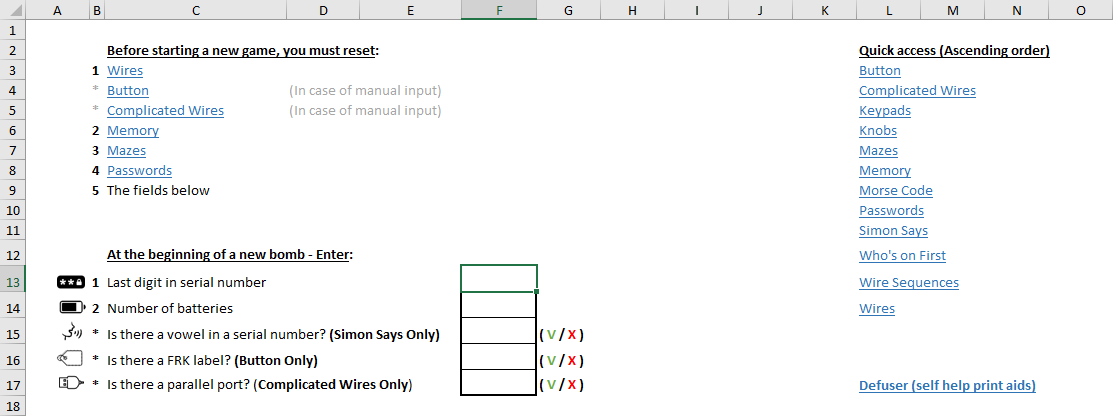The height and width of the screenshot is (416, 1113).
Task: Open Morse Code from Quick access
Action: coord(895,191)
